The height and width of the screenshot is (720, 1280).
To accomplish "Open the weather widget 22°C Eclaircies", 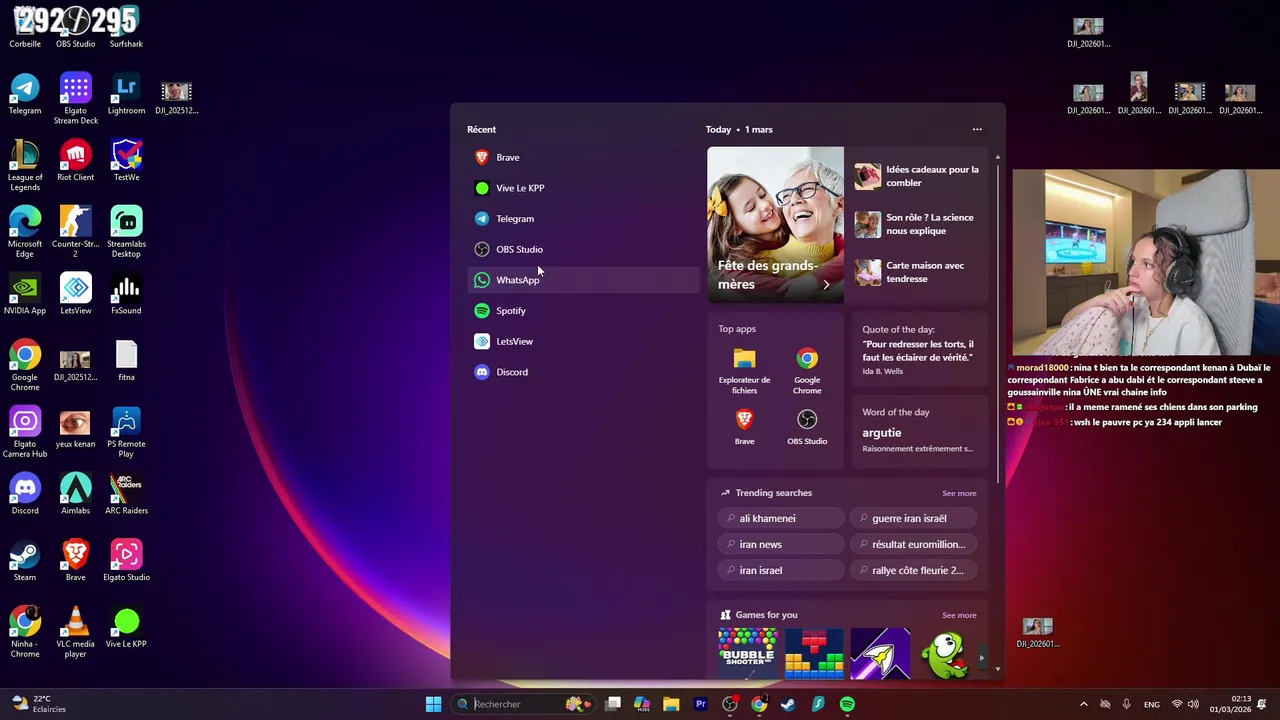I will [38, 704].
